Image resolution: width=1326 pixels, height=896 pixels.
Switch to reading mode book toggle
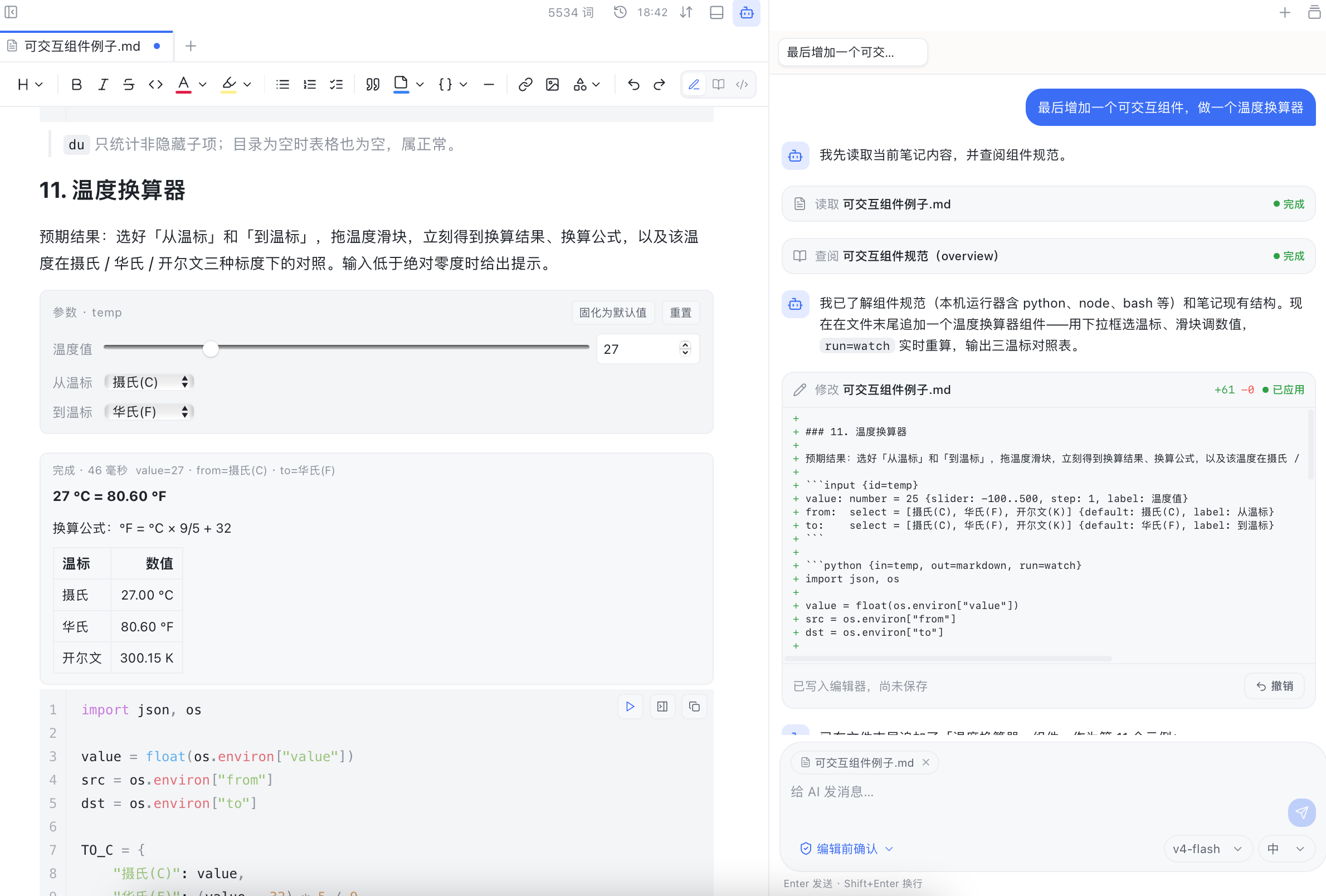point(718,85)
